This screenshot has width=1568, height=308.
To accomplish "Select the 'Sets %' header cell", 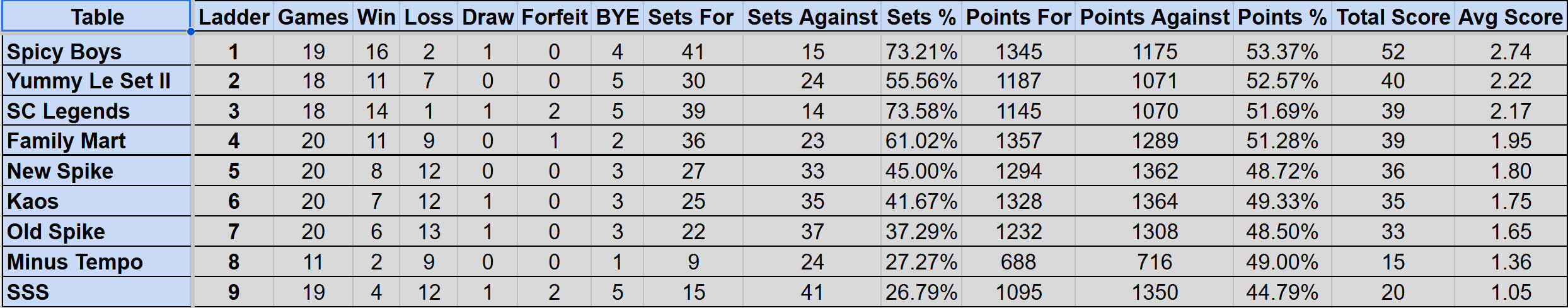I will 921,17.
